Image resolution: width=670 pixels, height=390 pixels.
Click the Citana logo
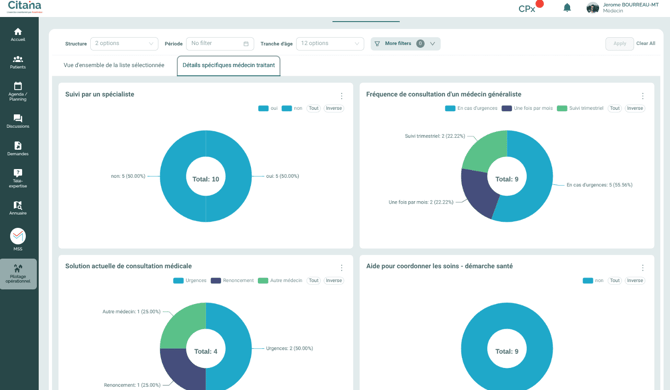coord(25,7)
